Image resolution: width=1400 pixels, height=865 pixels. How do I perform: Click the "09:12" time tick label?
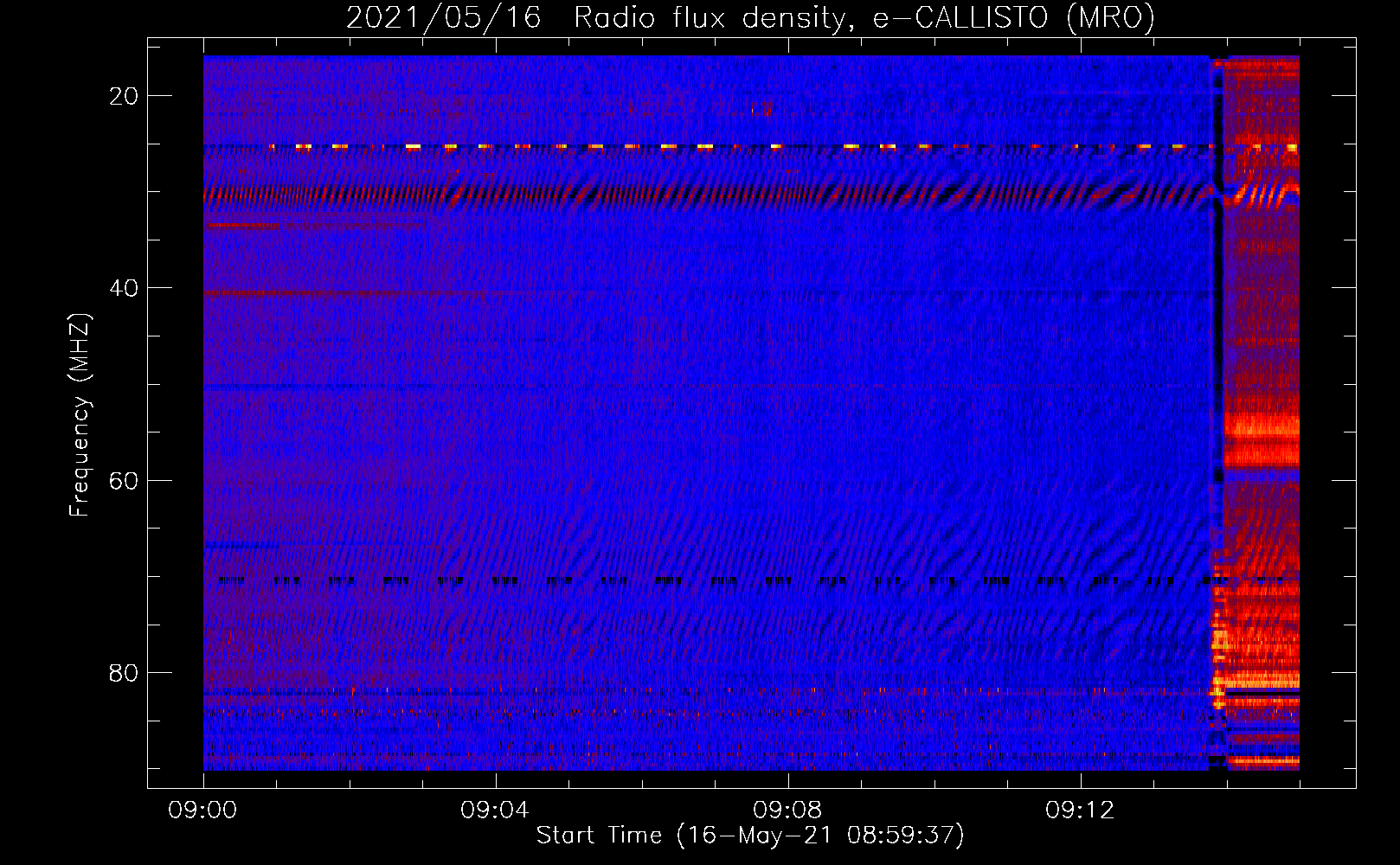tap(1080, 810)
